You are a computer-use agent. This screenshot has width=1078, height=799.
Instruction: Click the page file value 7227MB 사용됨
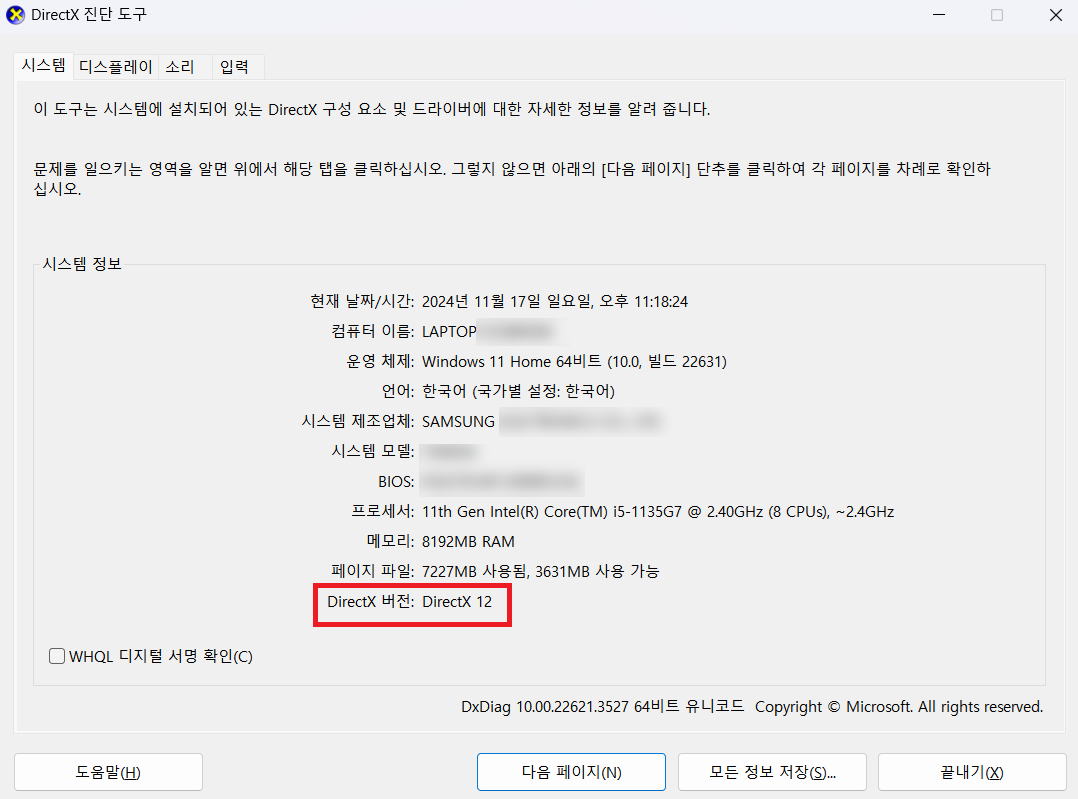coord(475,571)
